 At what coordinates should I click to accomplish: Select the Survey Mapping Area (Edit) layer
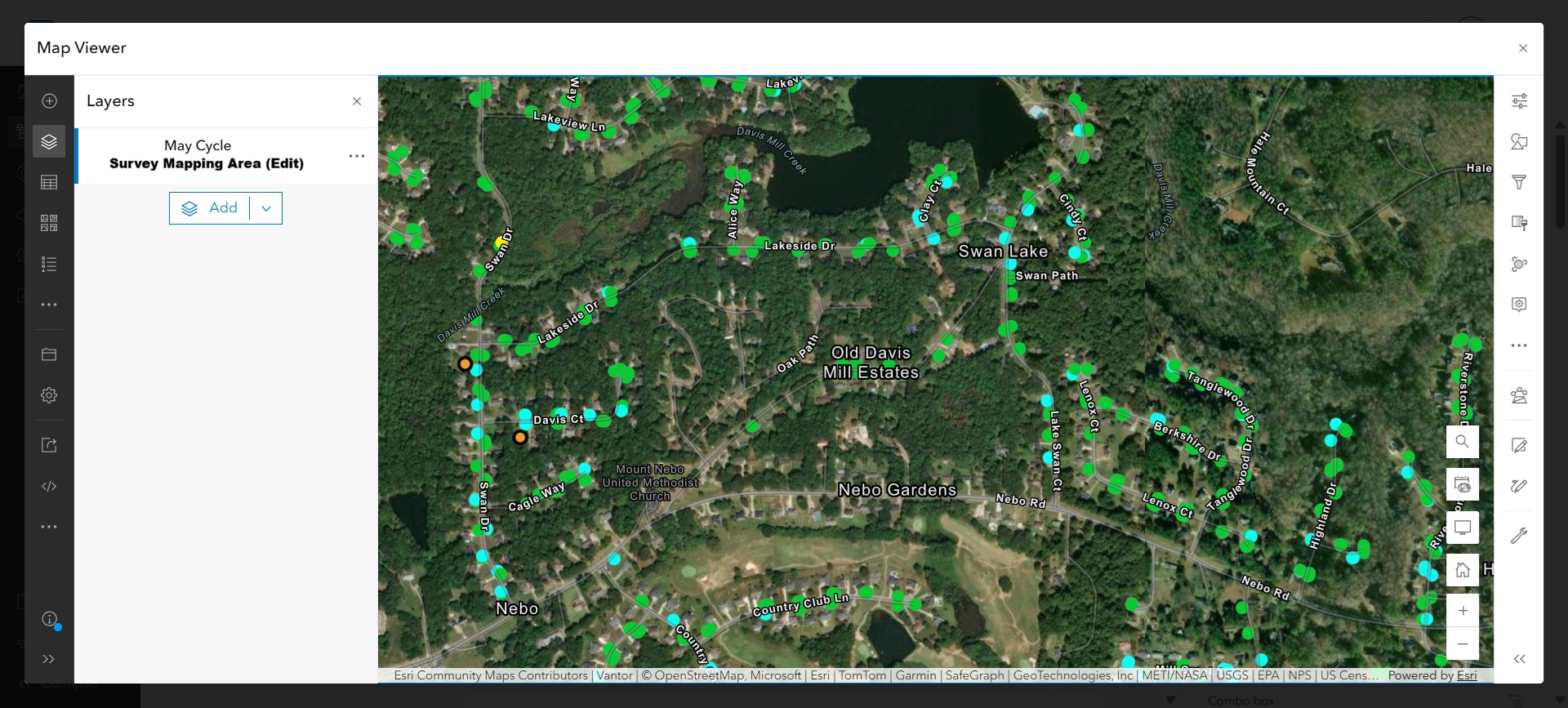coord(207,155)
